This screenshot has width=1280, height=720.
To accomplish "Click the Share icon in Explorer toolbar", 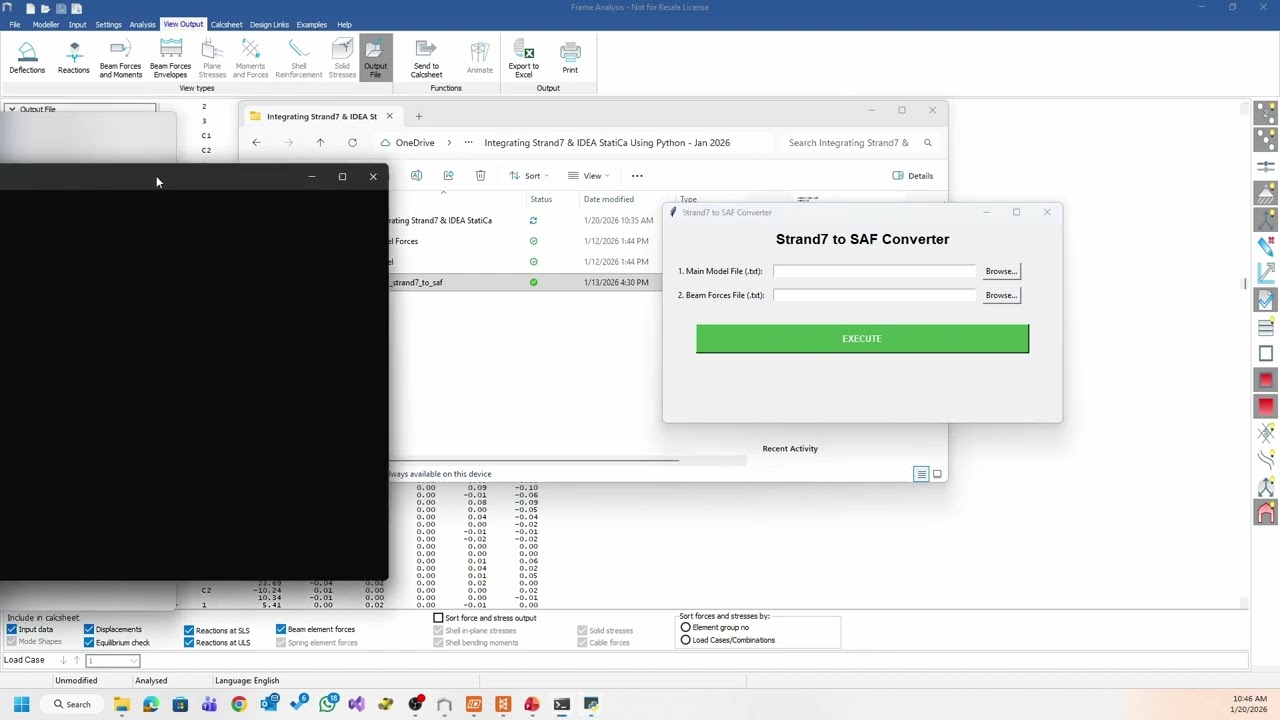I will pyautogui.click(x=448, y=176).
